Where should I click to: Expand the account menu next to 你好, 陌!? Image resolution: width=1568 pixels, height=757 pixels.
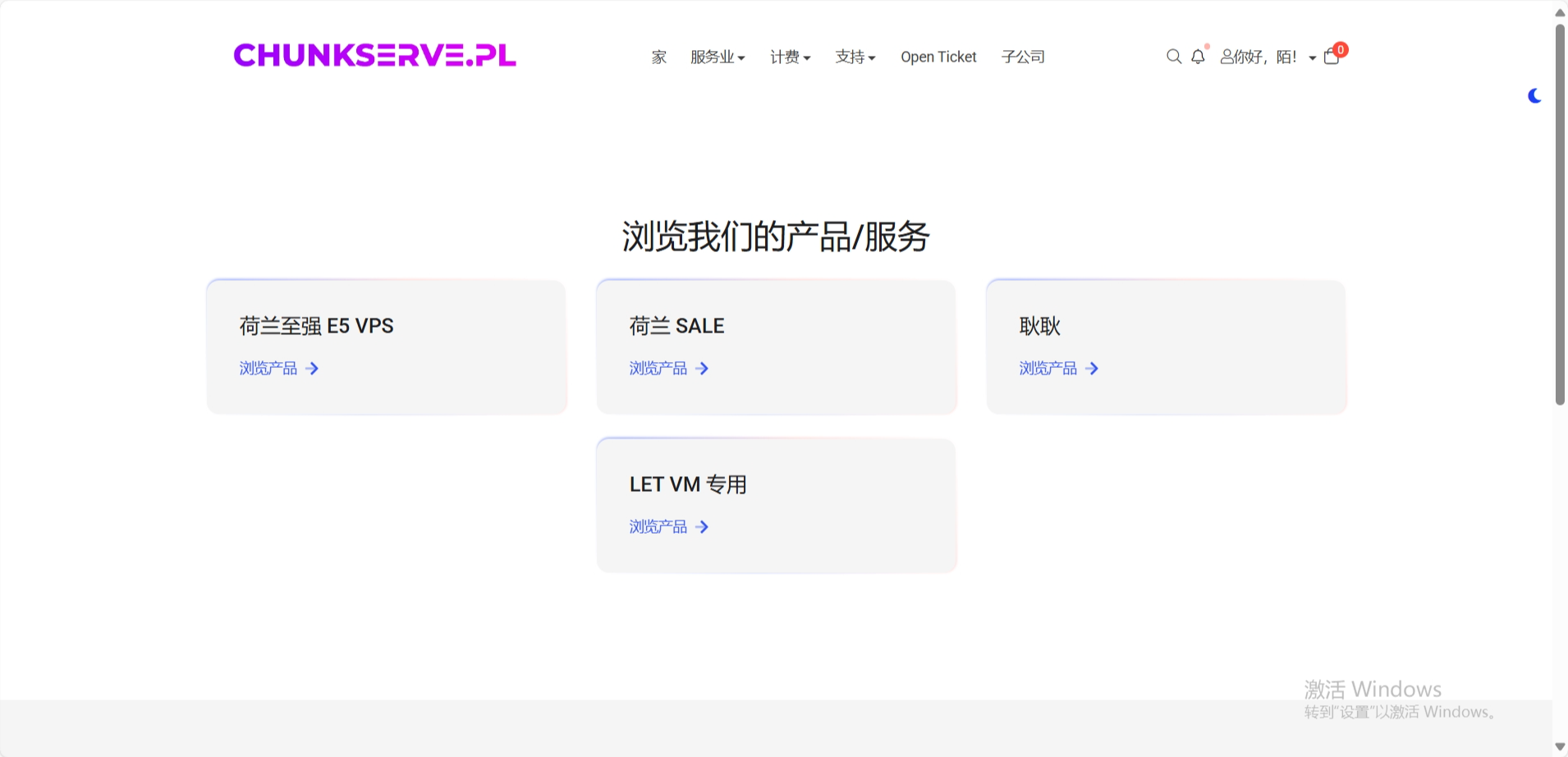(1313, 57)
